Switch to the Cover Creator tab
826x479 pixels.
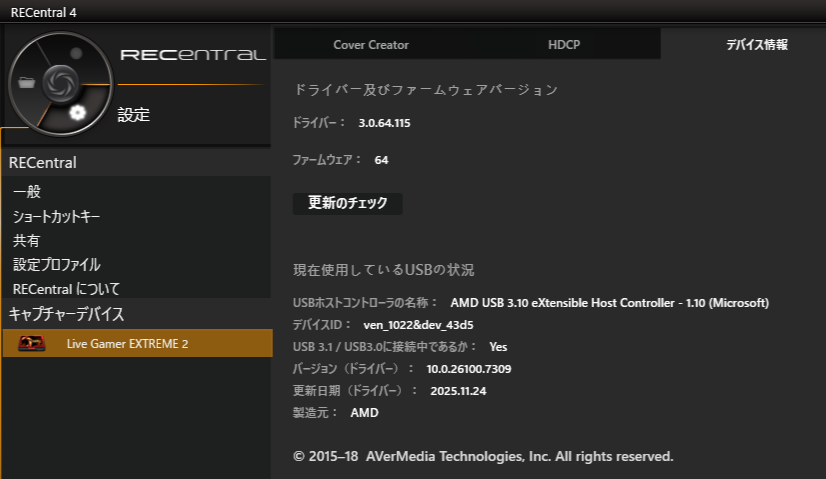point(371,45)
